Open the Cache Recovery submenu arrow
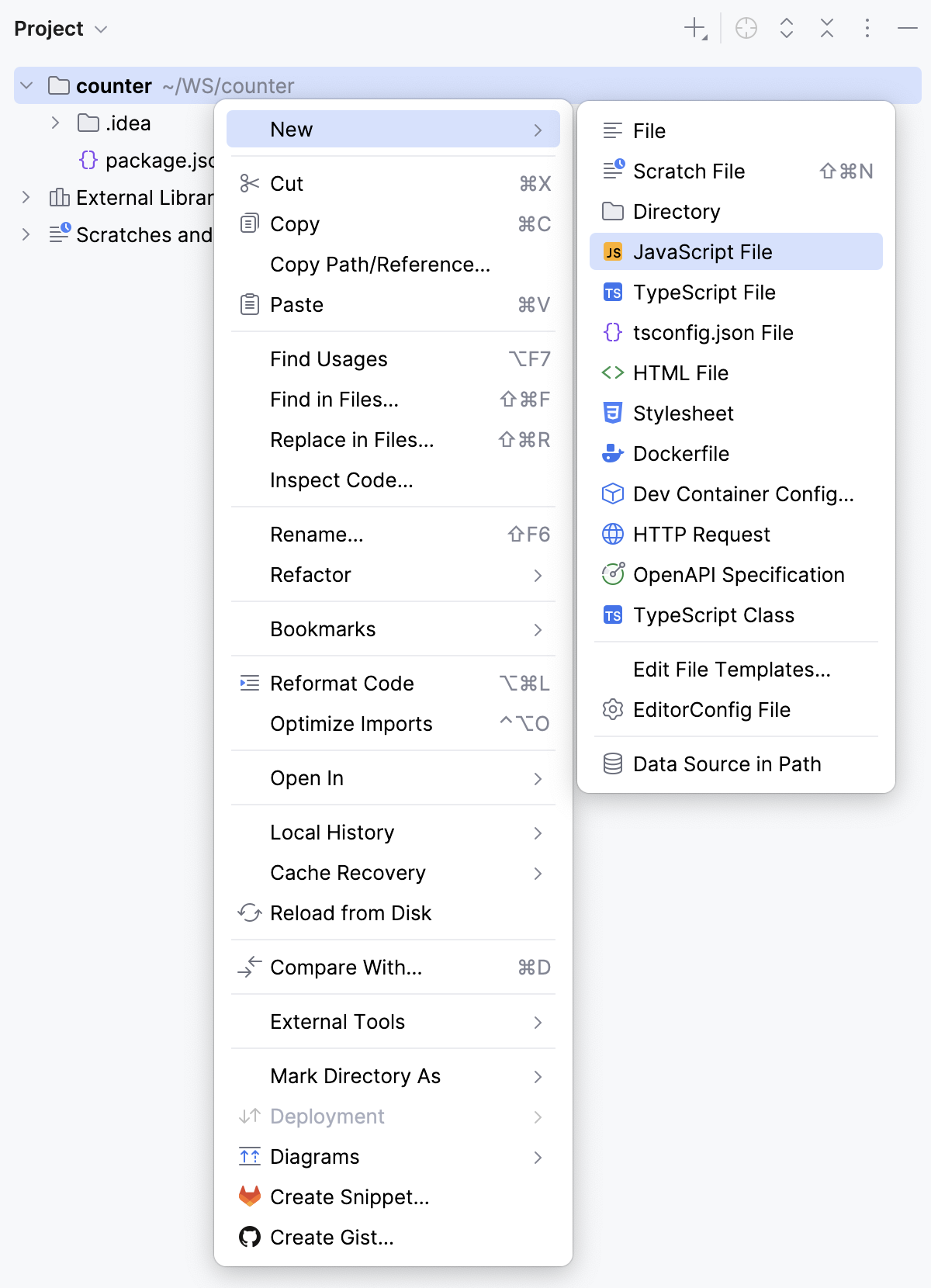This screenshot has height=1288, width=931. coord(538,873)
